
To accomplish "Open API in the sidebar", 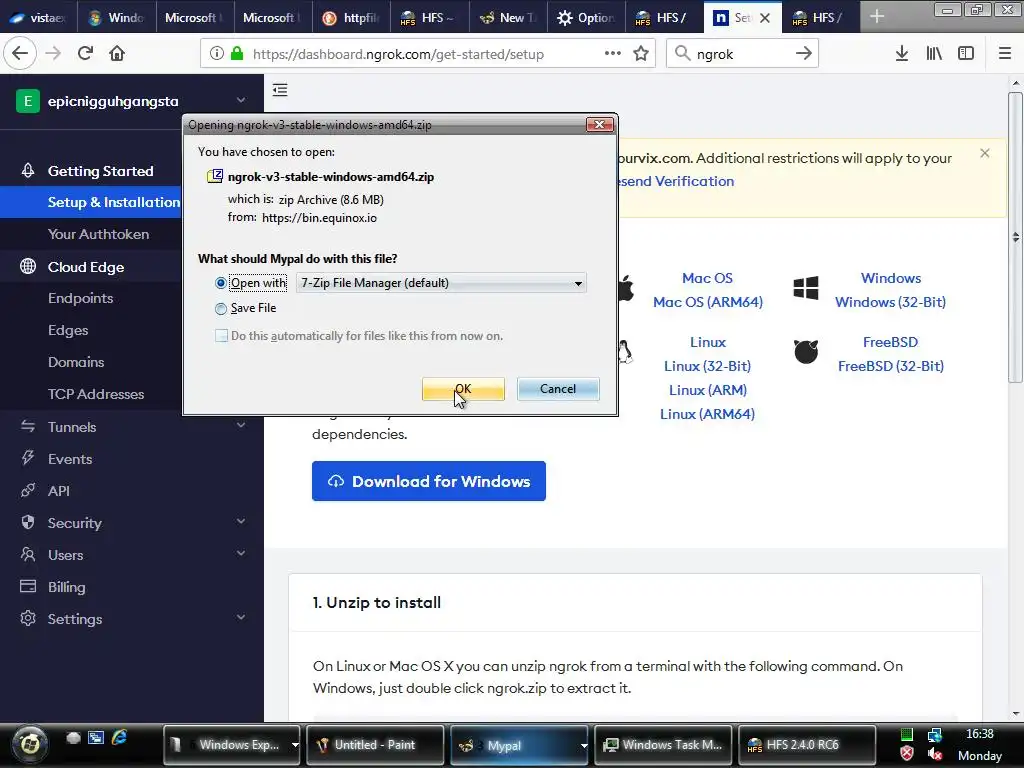I will pos(59,490).
